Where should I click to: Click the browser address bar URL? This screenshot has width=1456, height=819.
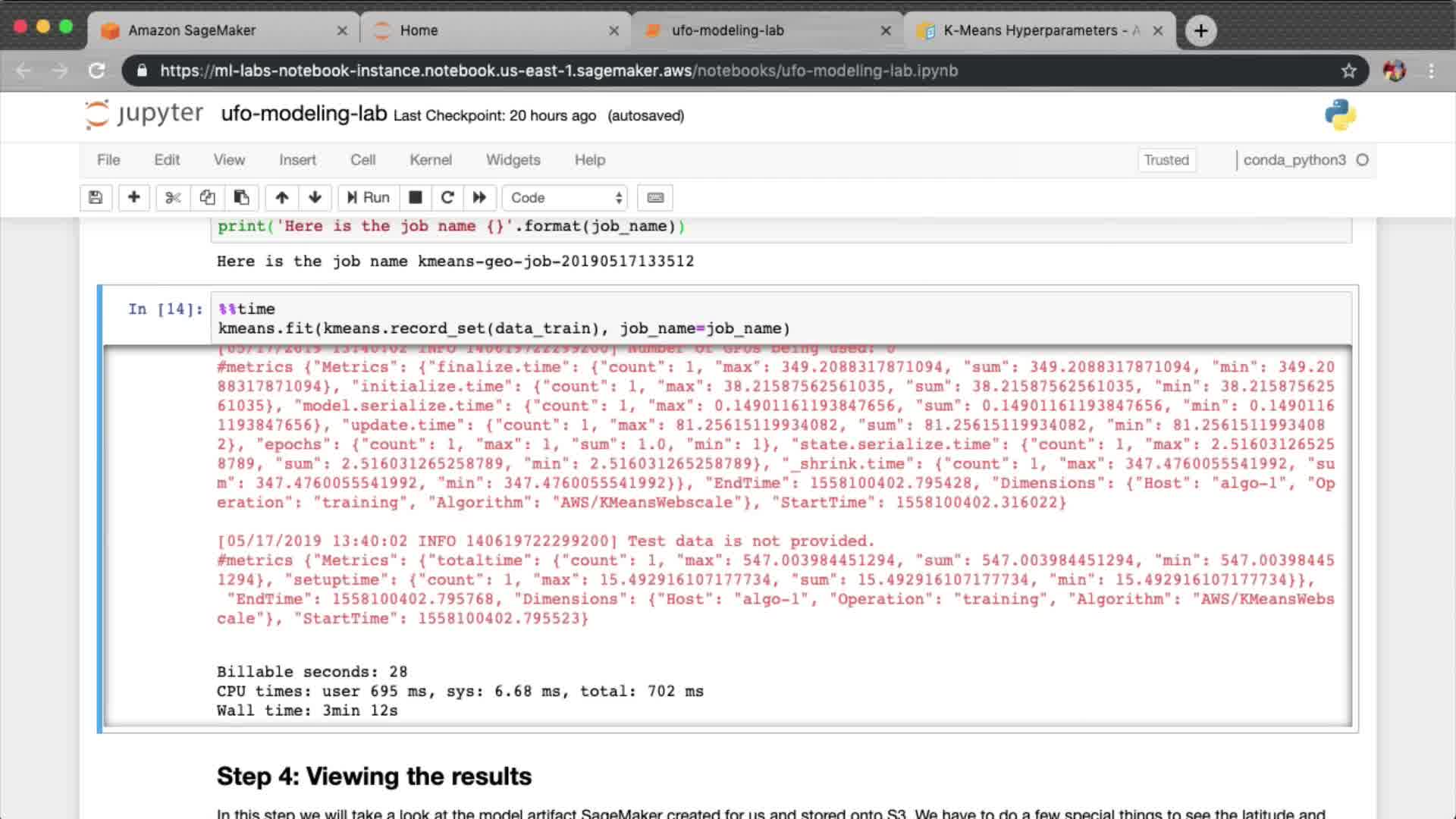(558, 71)
